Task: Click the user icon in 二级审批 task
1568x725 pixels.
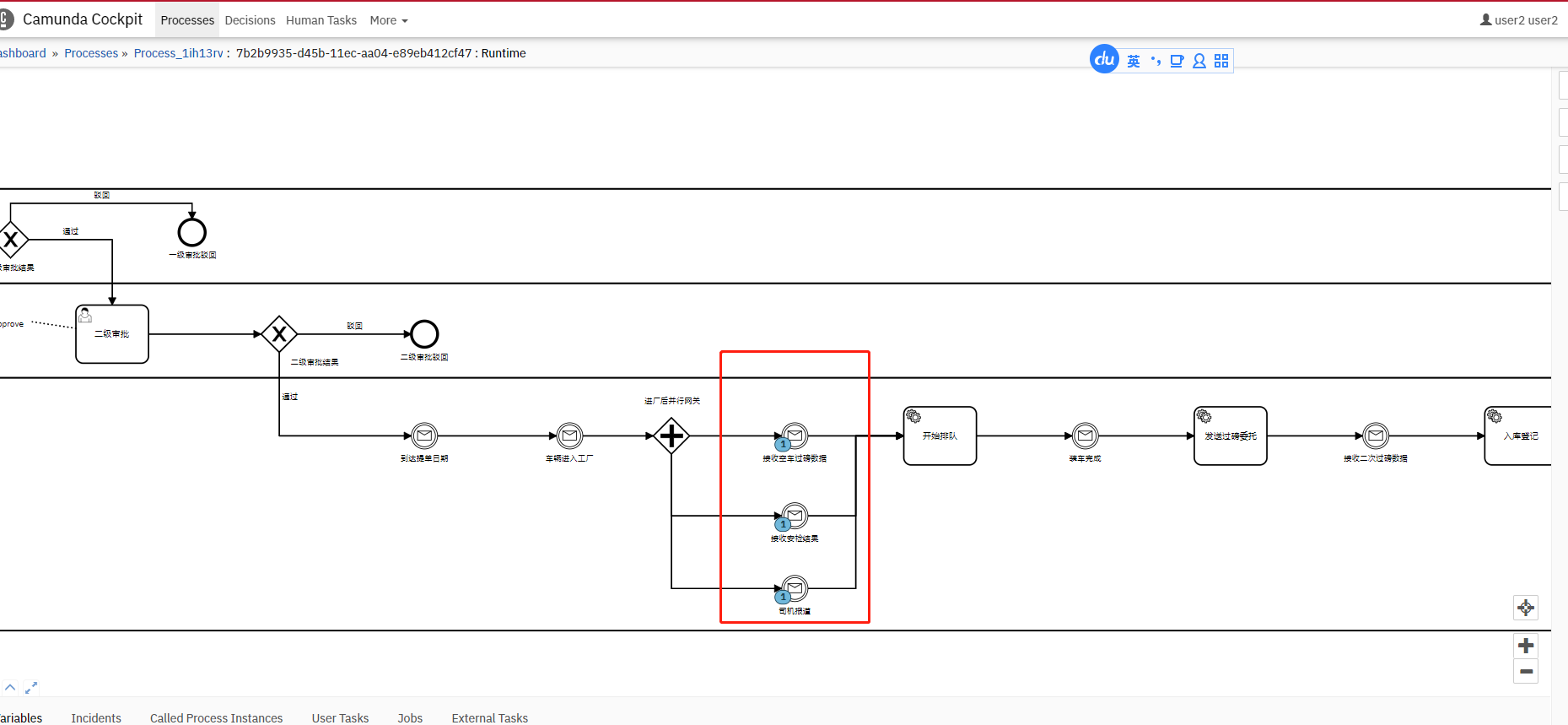Action: tap(85, 316)
